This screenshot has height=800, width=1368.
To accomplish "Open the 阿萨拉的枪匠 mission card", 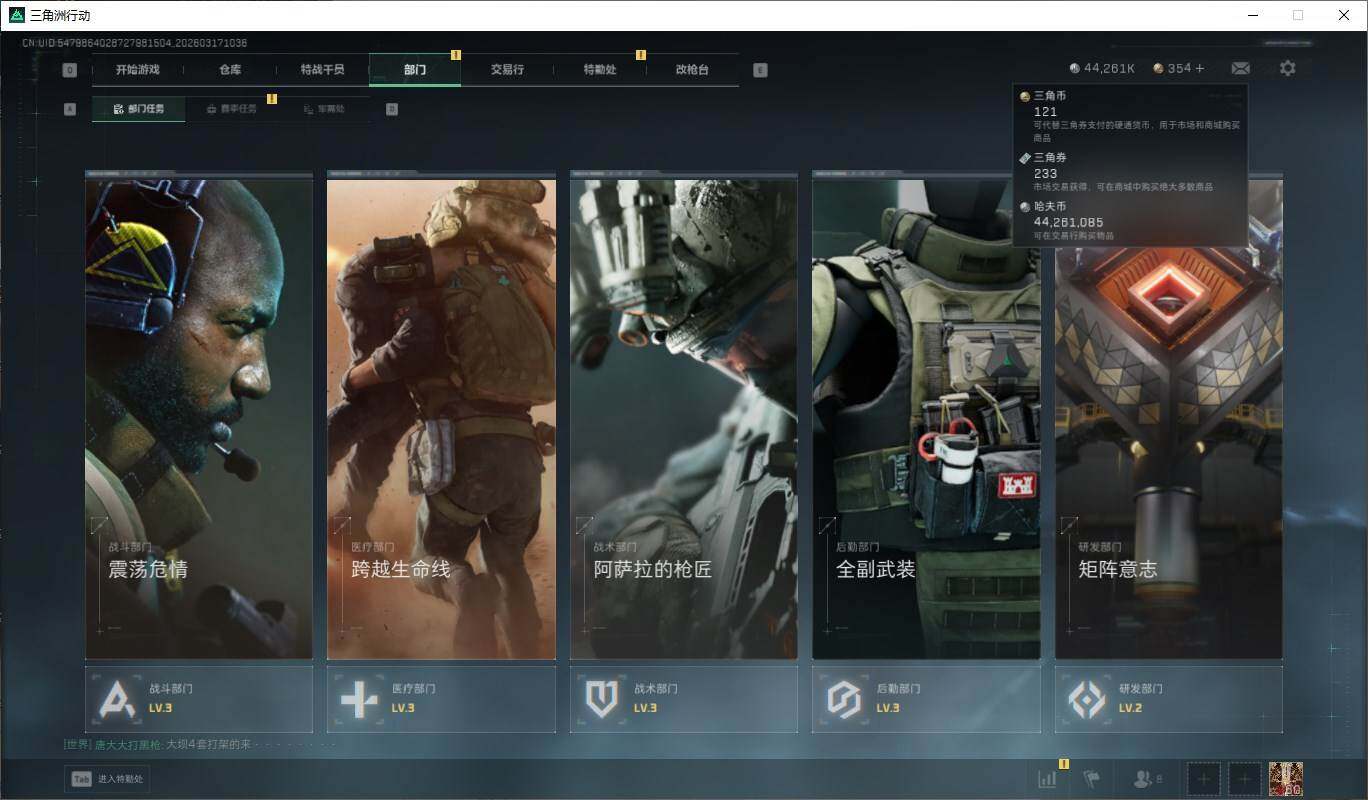I will (684, 415).
